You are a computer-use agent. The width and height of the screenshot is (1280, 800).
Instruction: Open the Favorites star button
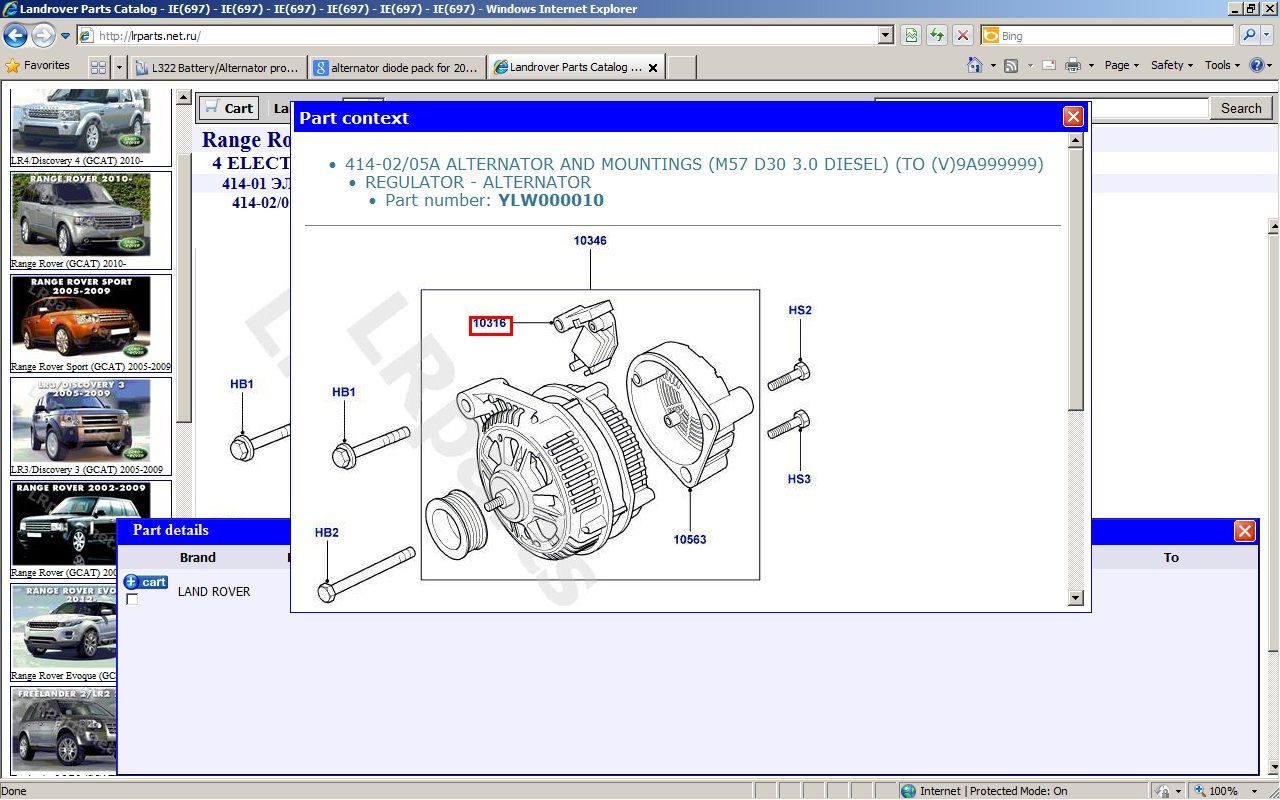(x=38, y=66)
